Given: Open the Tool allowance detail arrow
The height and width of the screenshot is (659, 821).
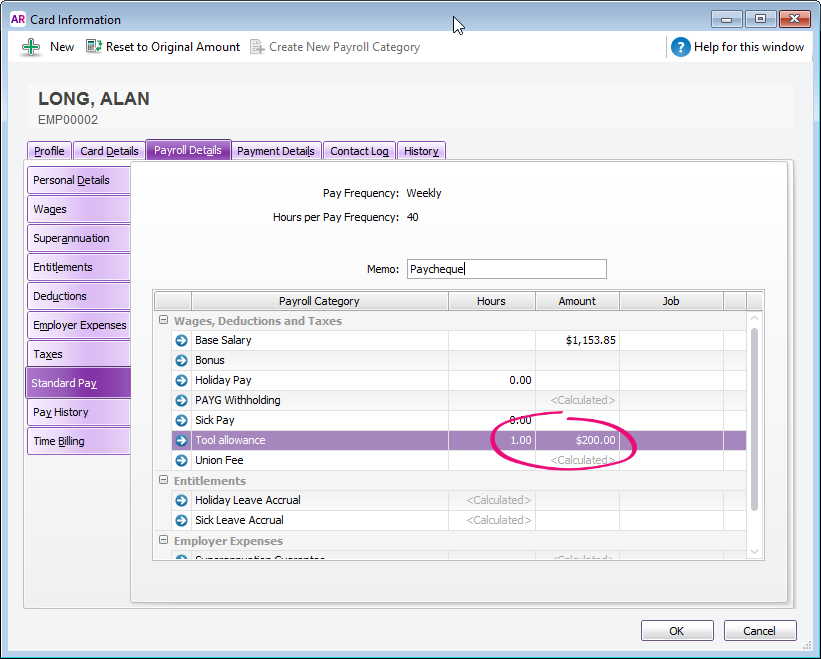Looking at the screenshot, I should pyautogui.click(x=181, y=440).
